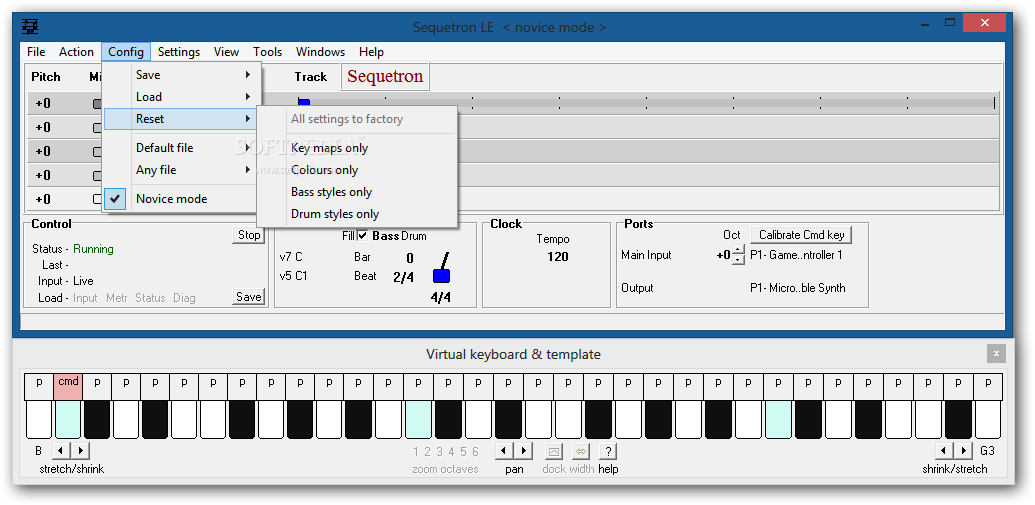Open the Tools menu

[x=267, y=51]
